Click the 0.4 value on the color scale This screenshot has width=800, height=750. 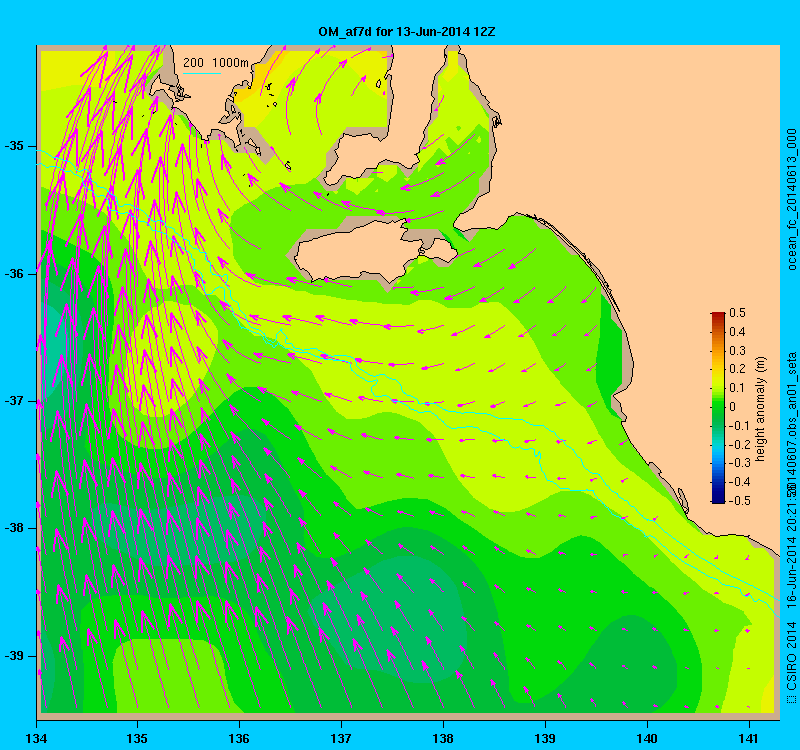737,332
